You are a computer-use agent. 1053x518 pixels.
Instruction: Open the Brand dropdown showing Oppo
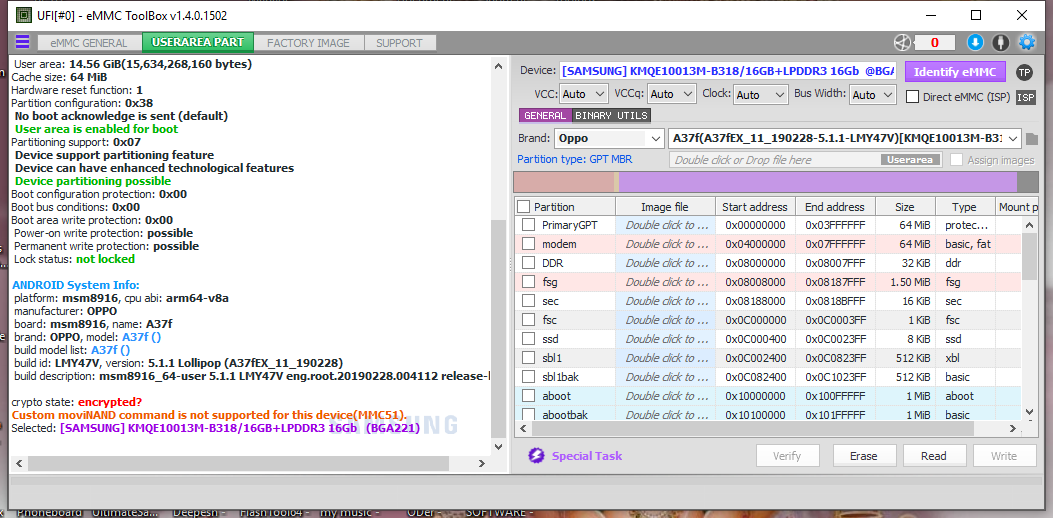click(609, 139)
